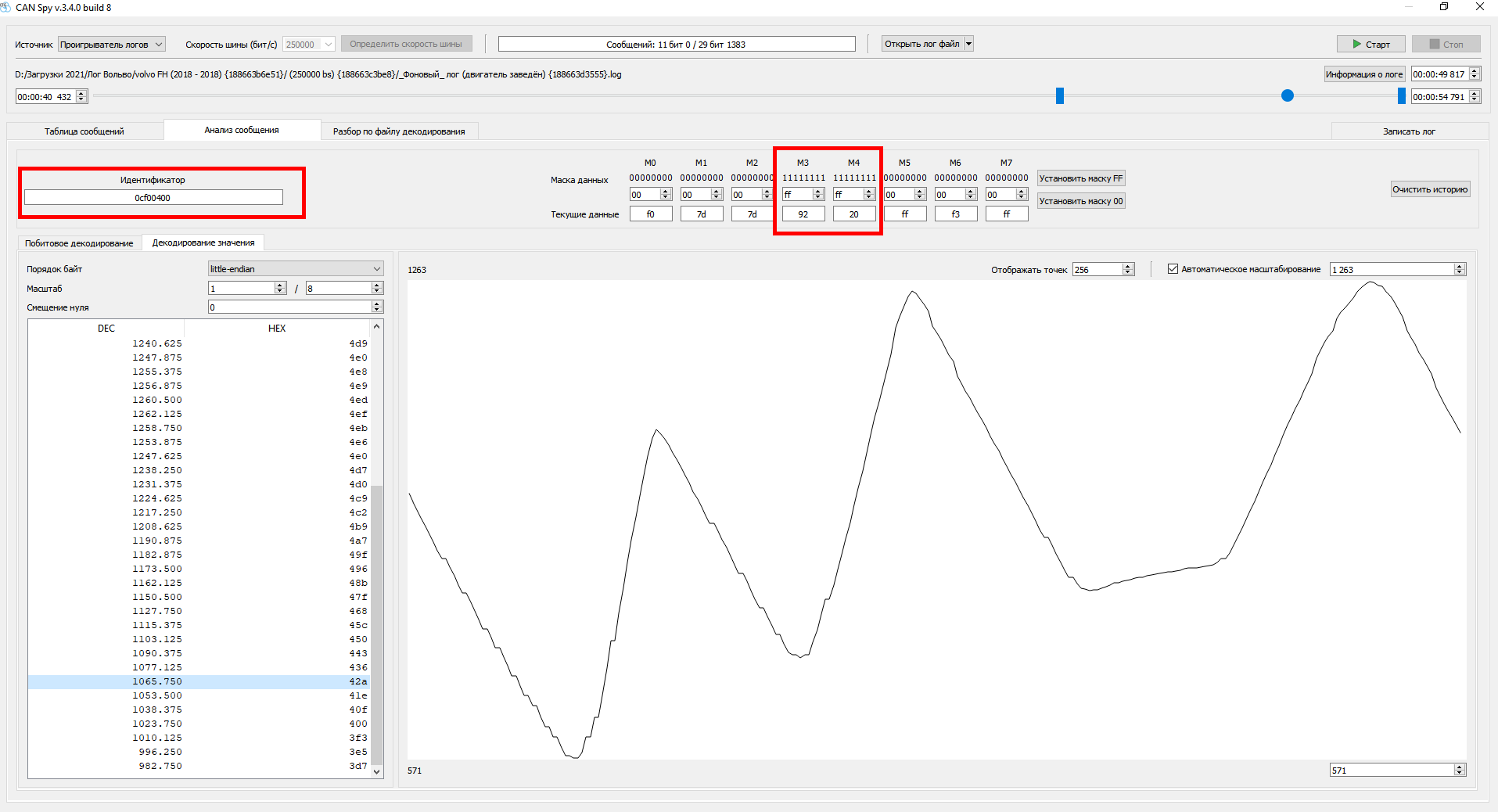Click Установить маску 00 button
The image size is (1498, 812).
click(x=1081, y=201)
